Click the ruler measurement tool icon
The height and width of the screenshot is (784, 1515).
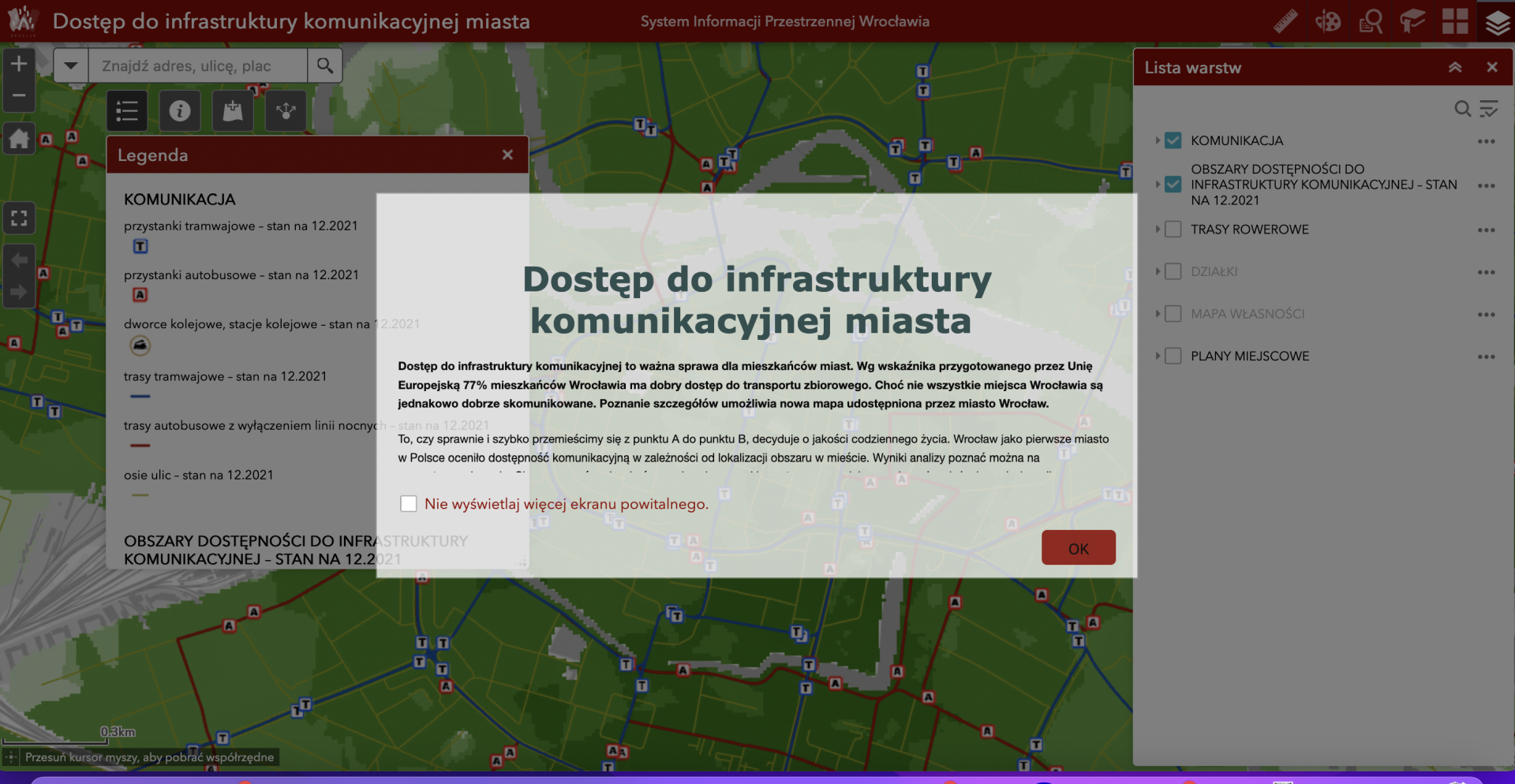pos(1285,21)
